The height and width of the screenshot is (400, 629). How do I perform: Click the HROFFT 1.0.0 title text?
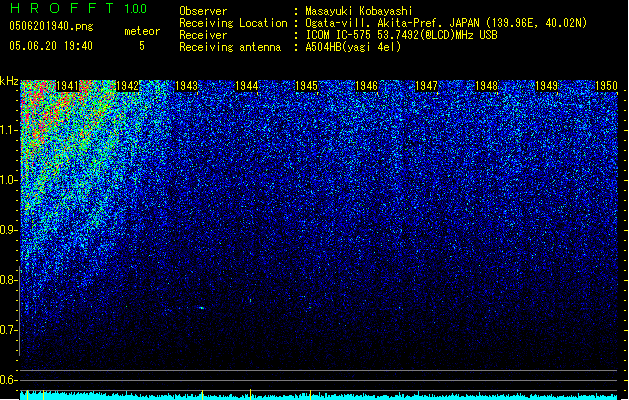78,8
